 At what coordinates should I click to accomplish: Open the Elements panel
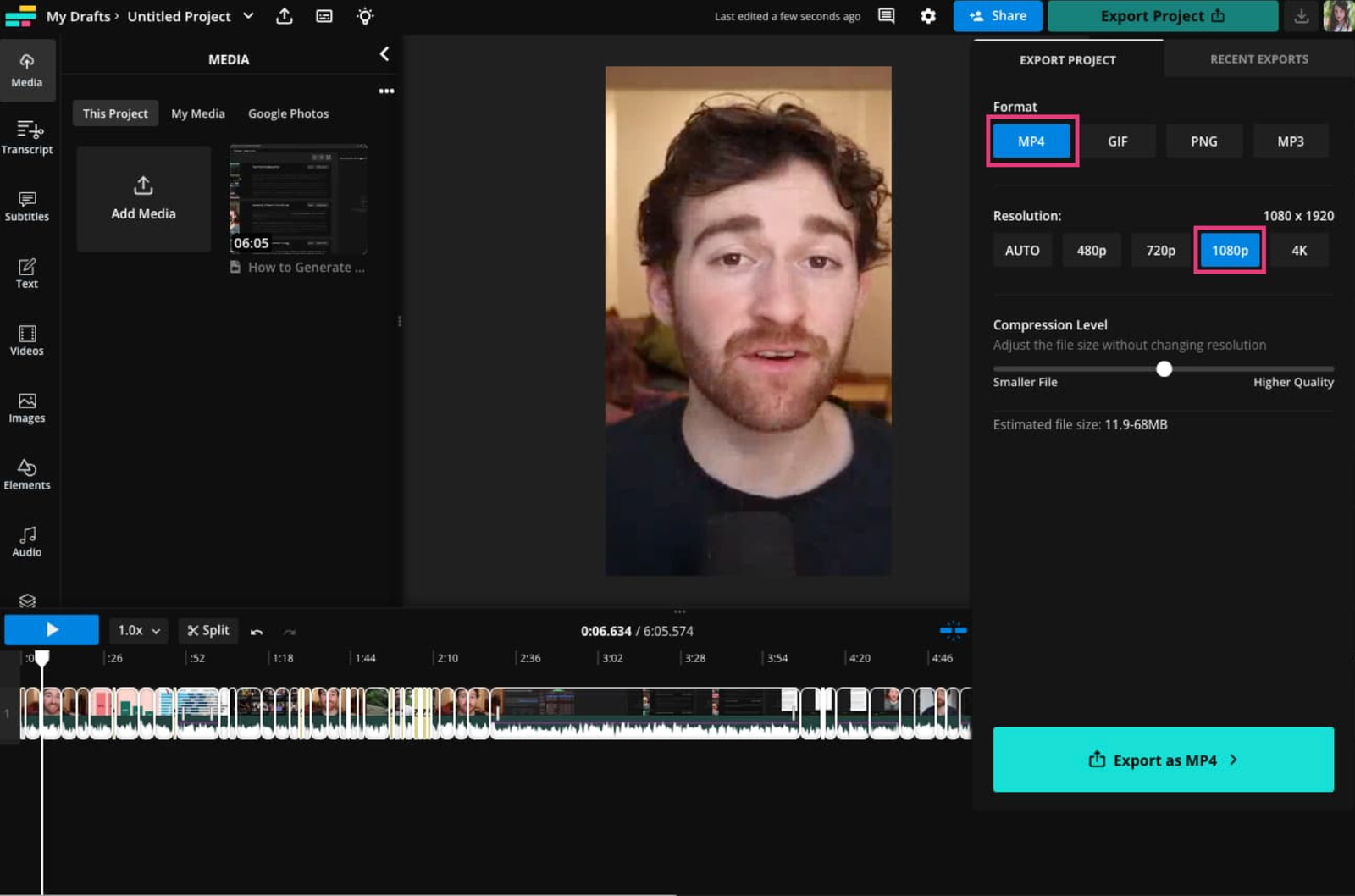pos(27,474)
